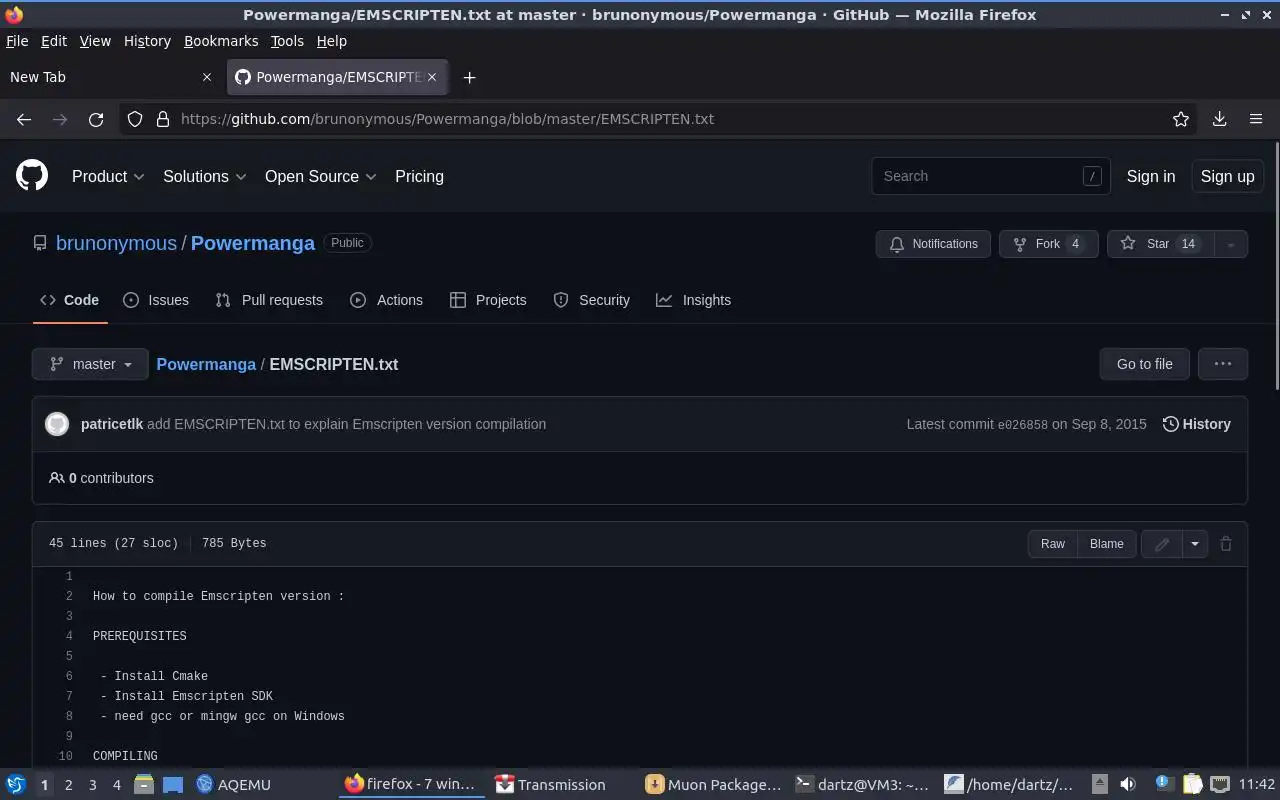
Task: Switch to dartz@VM3 terminal taskbar entry
Action: (862, 784)
